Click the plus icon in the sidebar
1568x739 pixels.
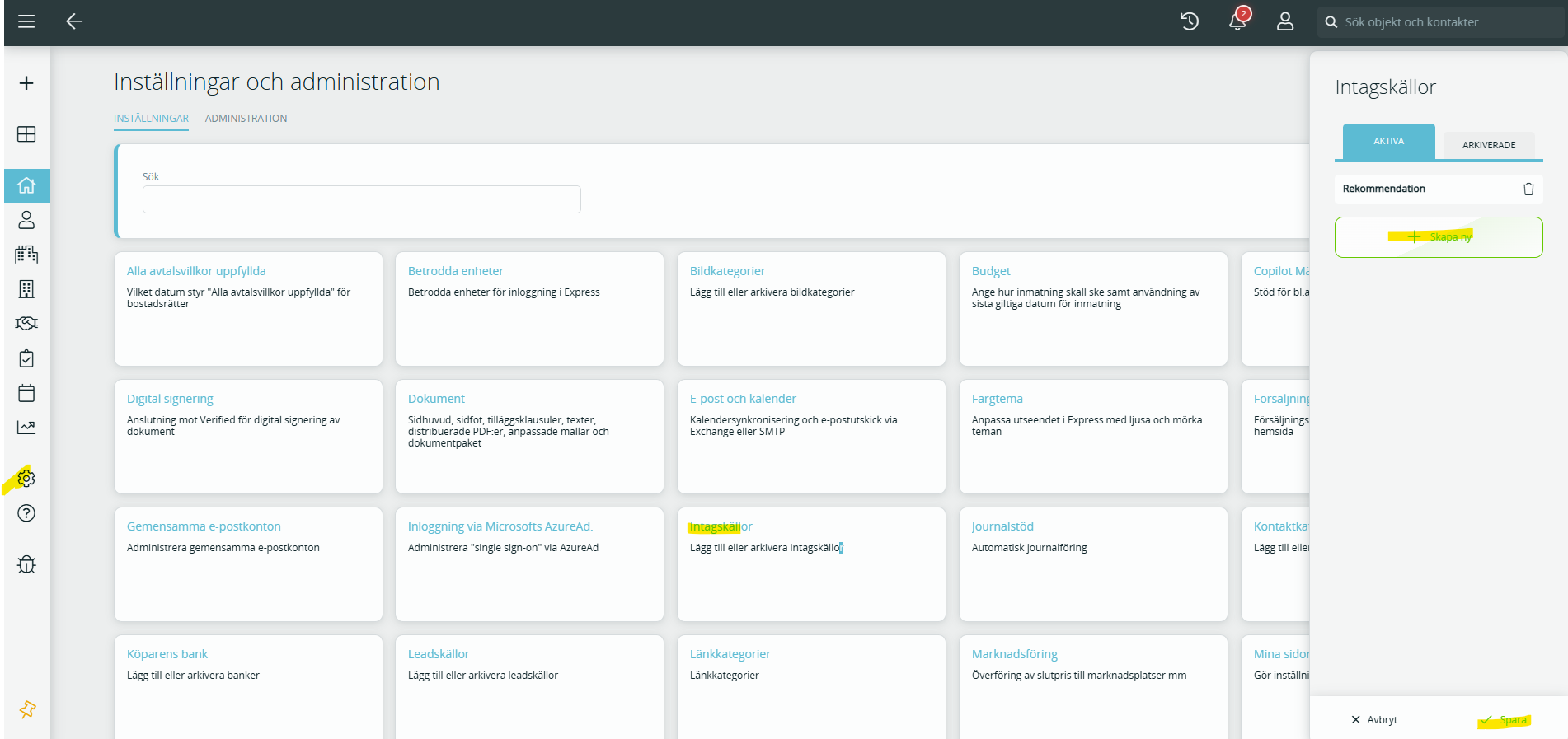point(26,83)
